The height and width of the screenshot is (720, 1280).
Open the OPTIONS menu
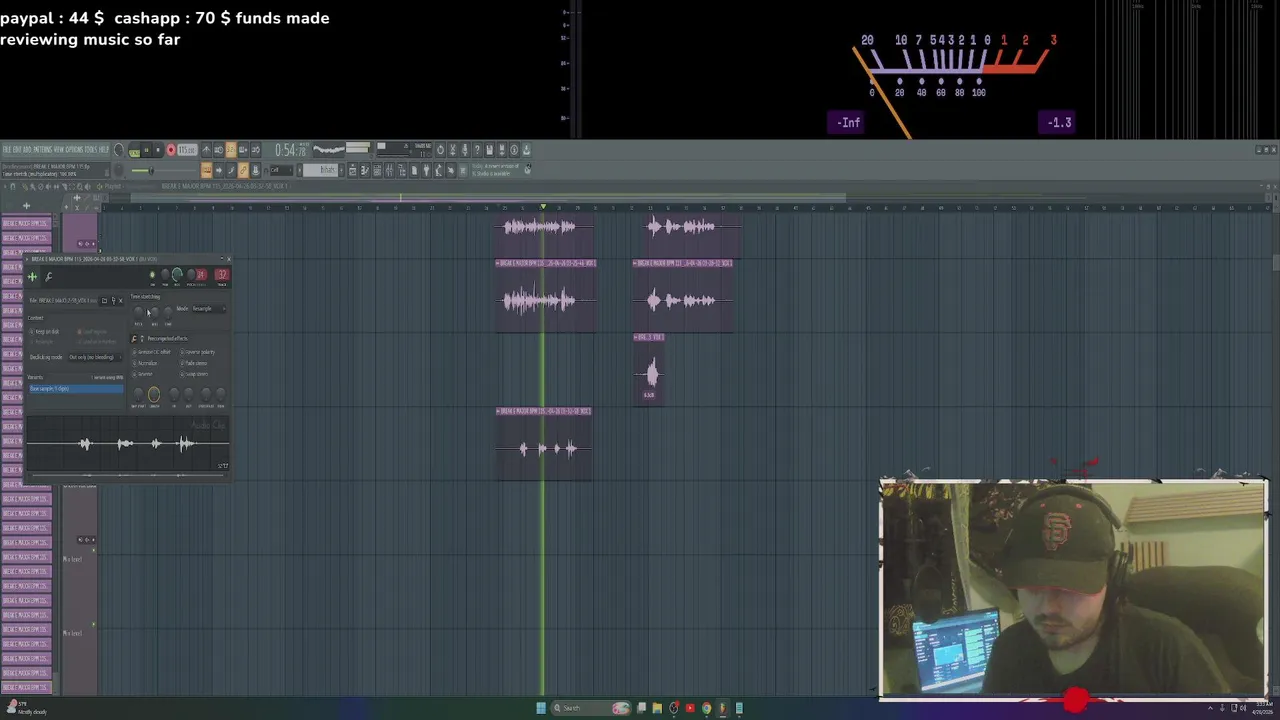click(75, 149)
